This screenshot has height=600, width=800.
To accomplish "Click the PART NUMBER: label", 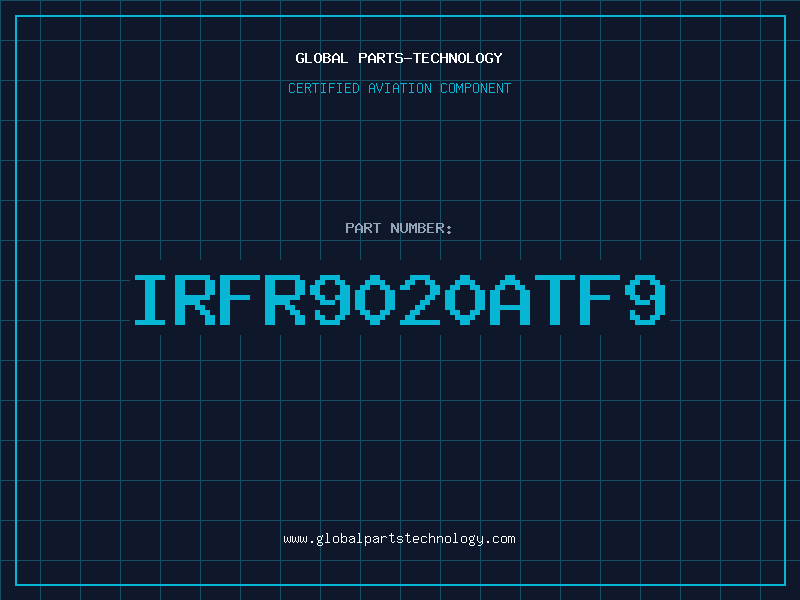I will coord(399,228).
